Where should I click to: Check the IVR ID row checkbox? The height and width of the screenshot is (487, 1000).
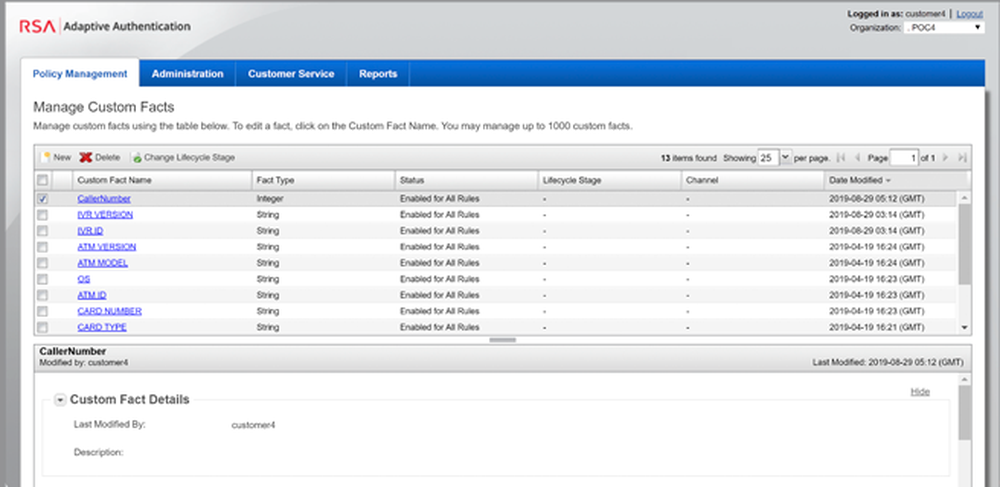point(43,231)
